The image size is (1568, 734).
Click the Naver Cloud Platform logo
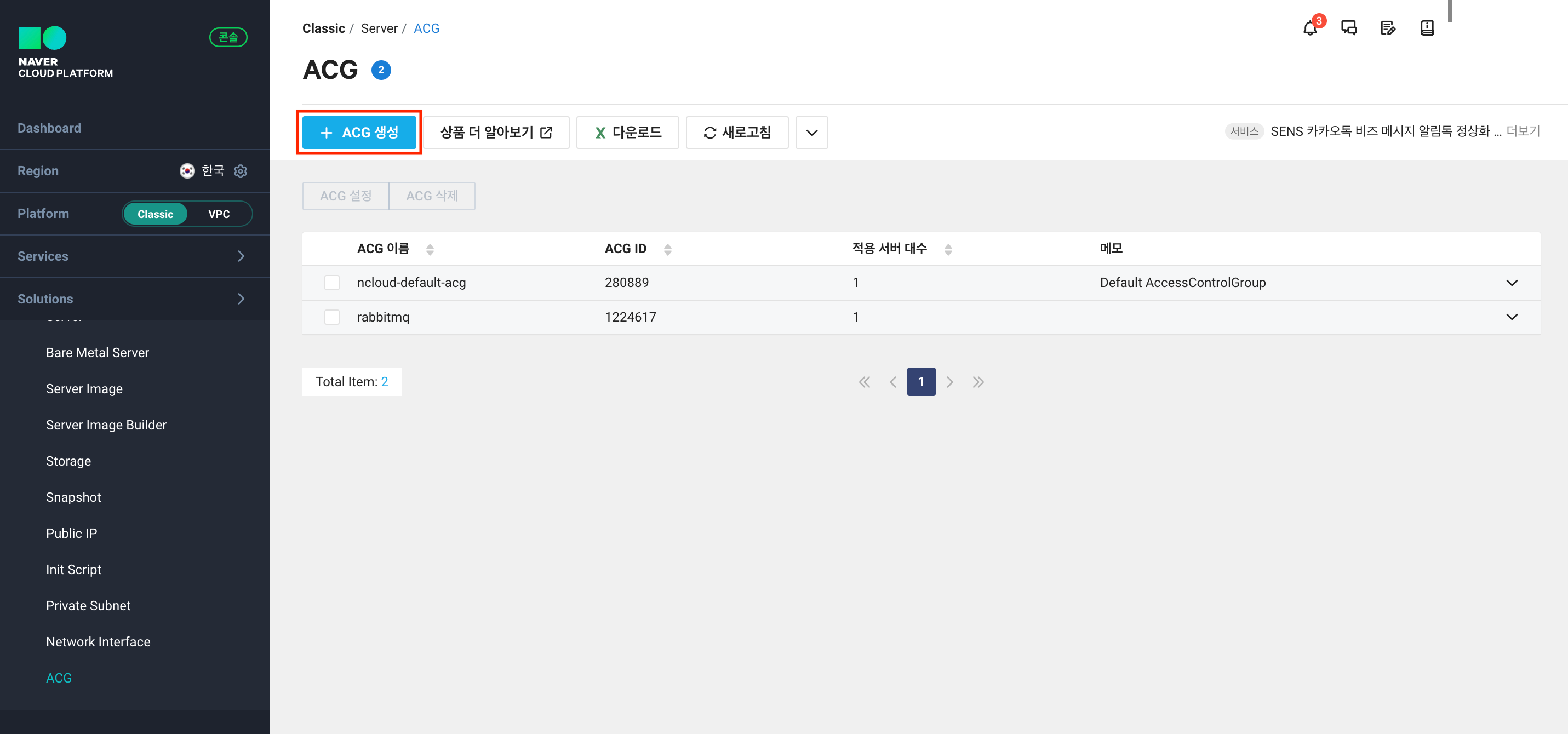pyautogui.click(x=65, y=53)
